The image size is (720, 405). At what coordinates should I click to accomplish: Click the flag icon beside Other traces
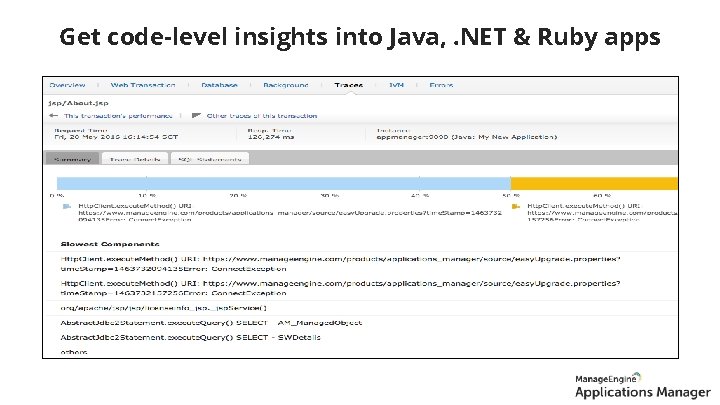click(x=196, y=116)
